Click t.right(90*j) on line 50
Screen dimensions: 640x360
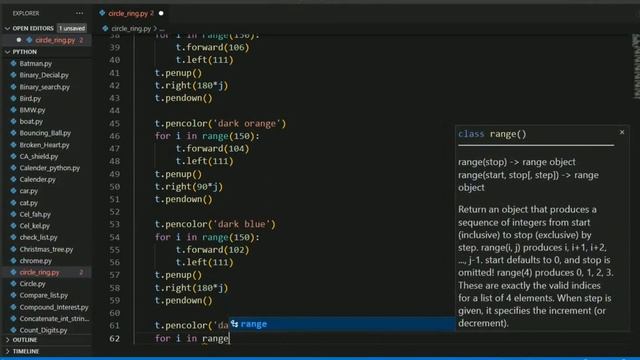coord(189,187)
